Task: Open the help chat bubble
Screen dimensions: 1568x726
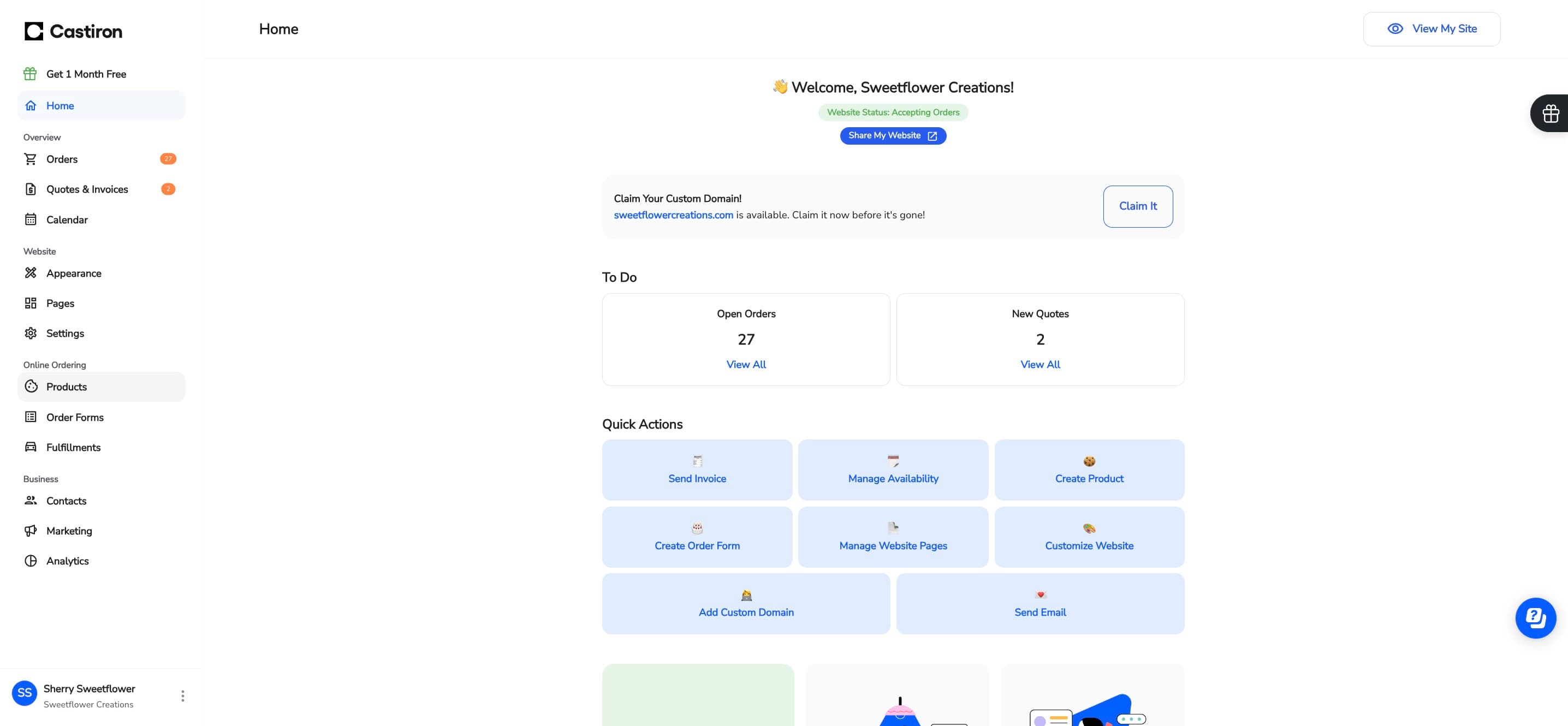Action: pos(1535,618)
